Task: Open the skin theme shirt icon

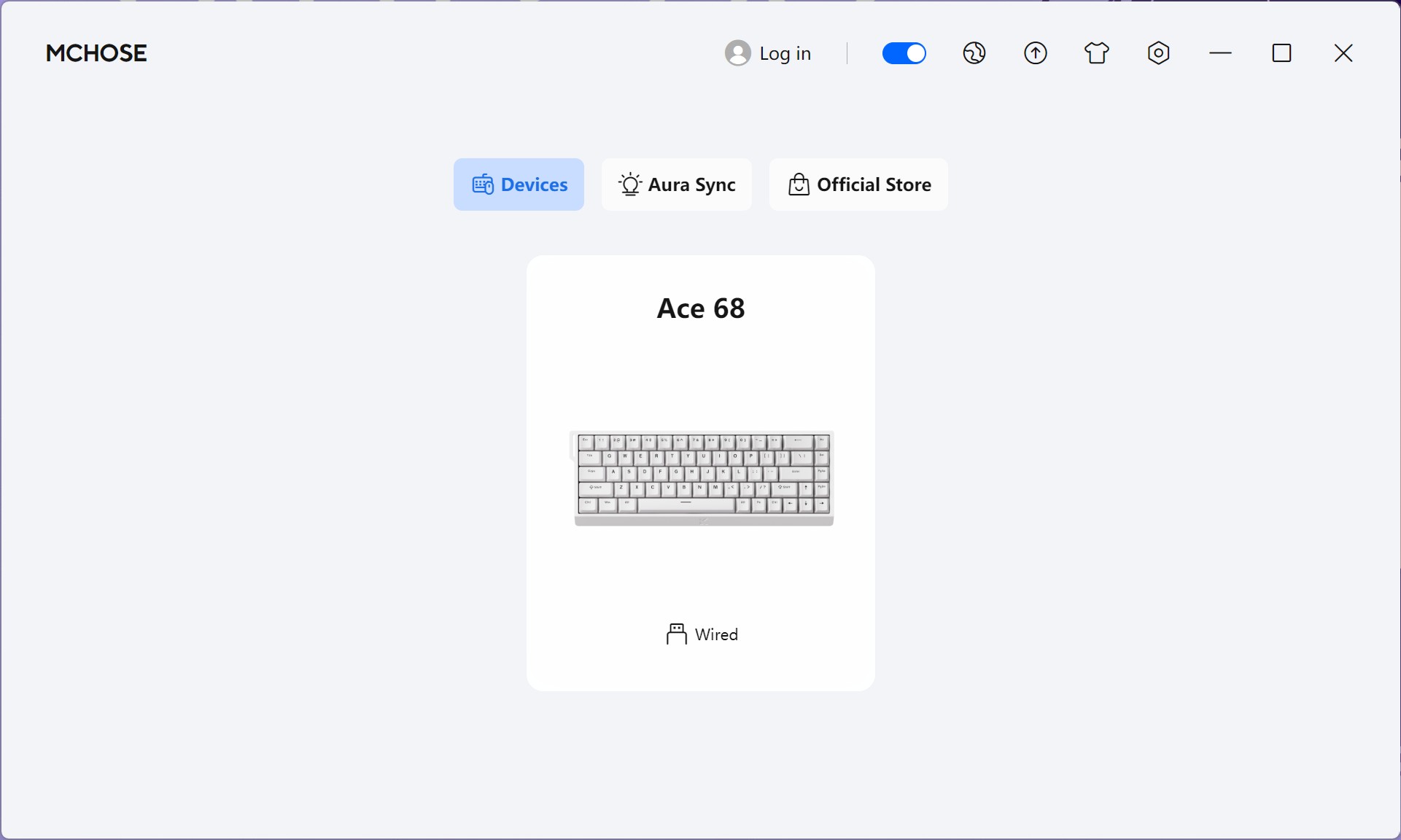Action: 1097,53
